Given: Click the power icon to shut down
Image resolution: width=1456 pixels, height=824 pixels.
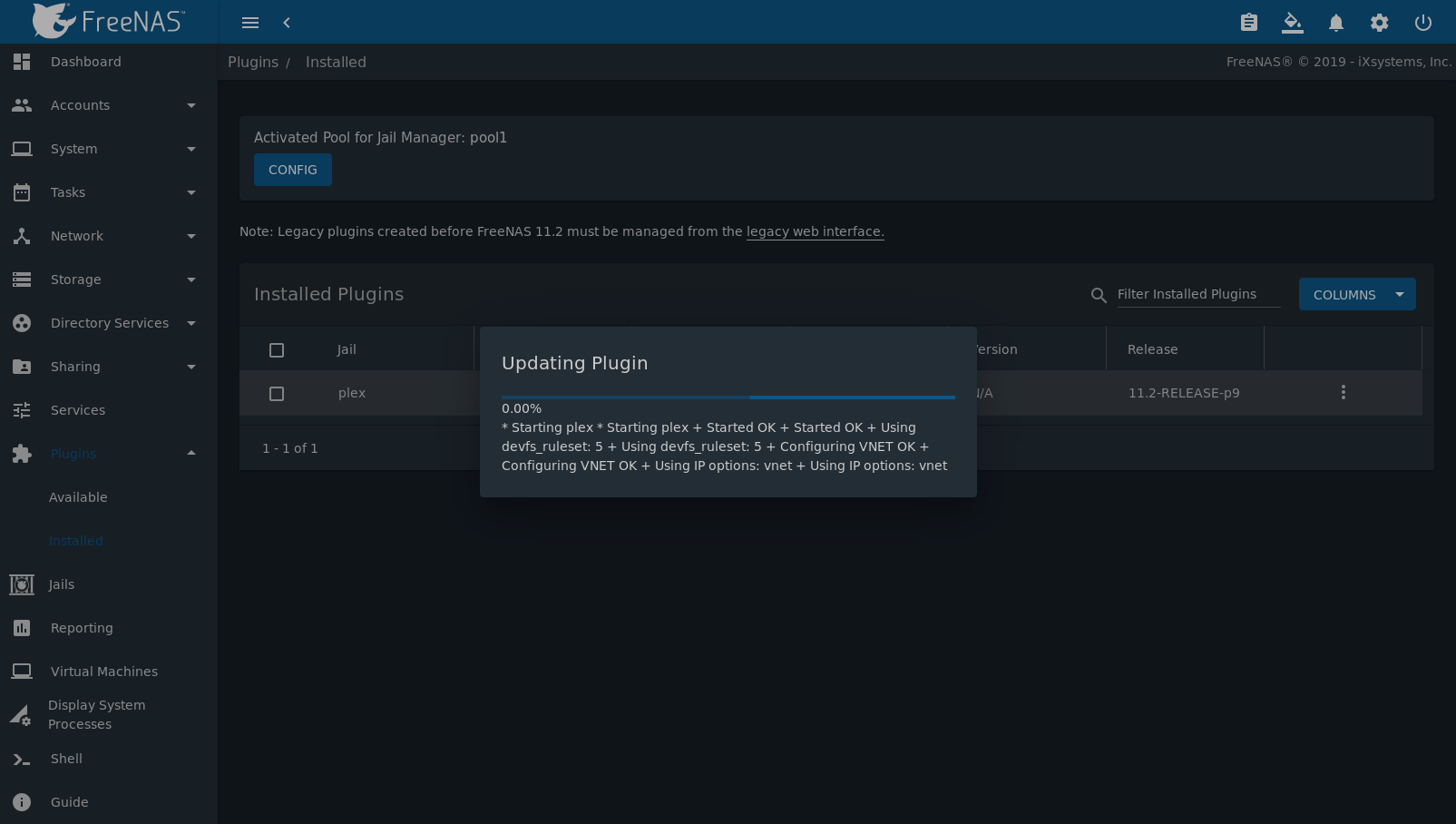Looking at the screenshot, I should pos(1422,22).
